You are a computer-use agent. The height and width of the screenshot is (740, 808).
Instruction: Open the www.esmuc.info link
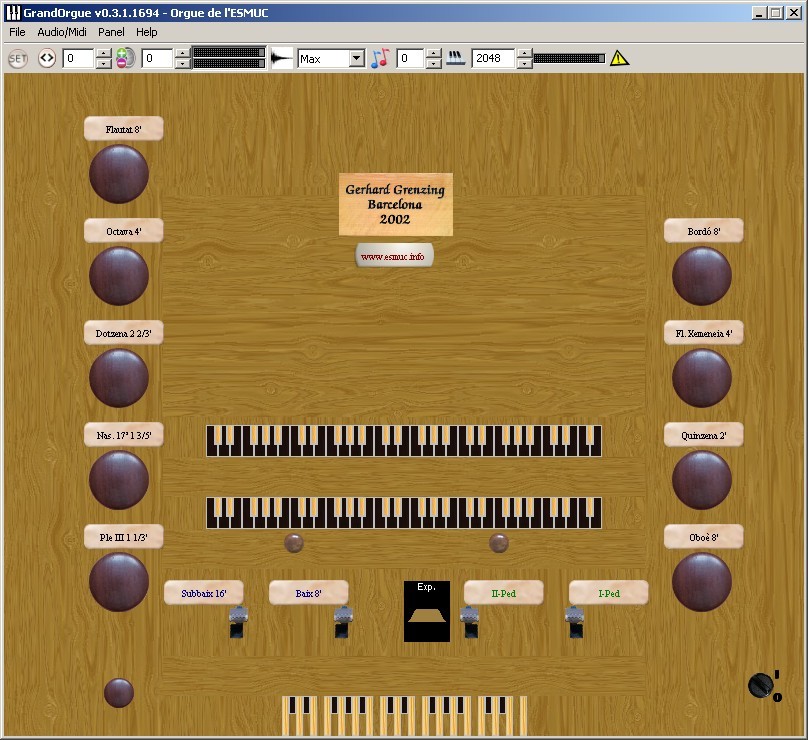pos(394,256)
